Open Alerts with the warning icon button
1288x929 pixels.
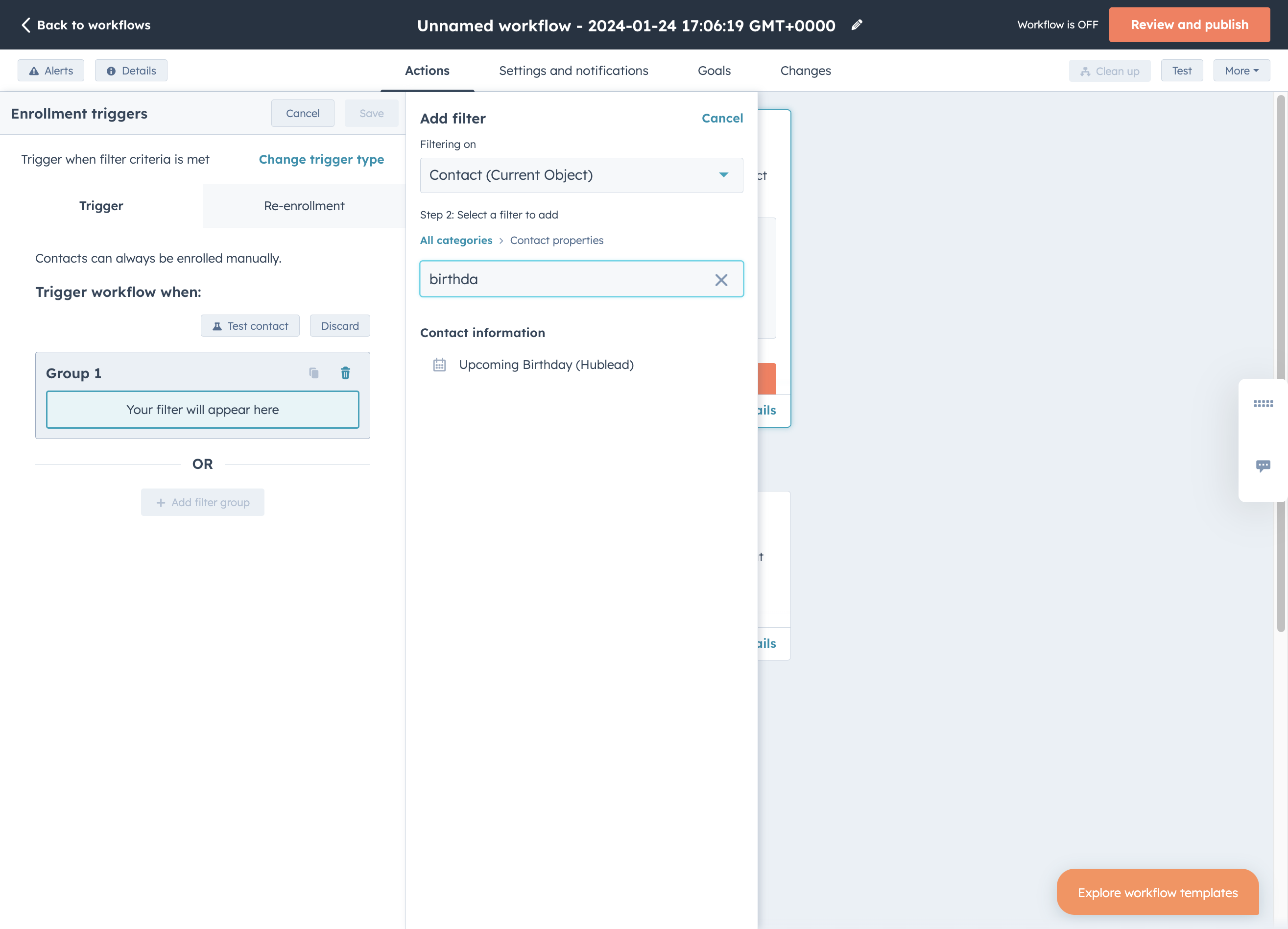point(51,71)
